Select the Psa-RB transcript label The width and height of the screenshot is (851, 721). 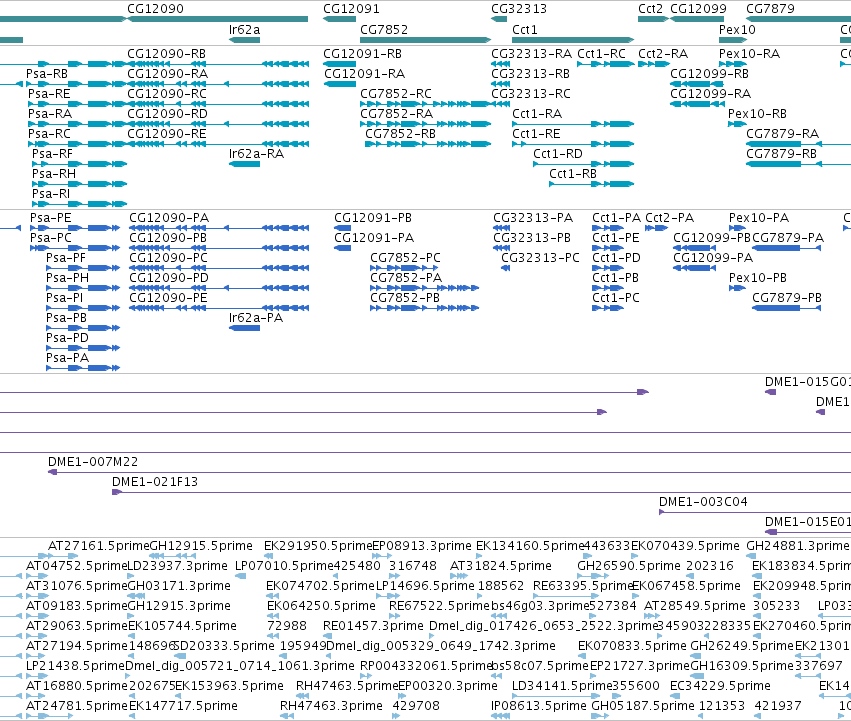coord(47,74)
